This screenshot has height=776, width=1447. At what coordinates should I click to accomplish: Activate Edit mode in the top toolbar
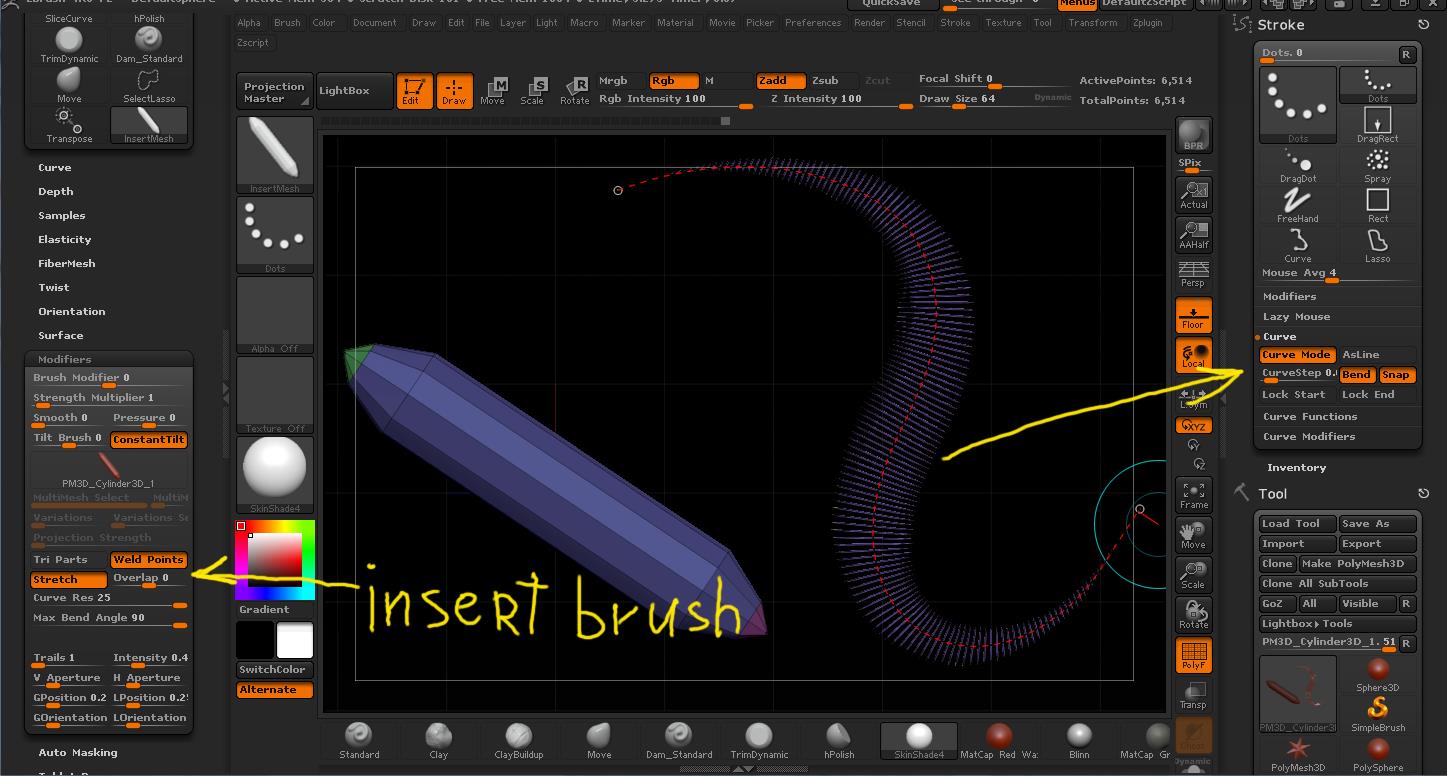coord(414,90)
